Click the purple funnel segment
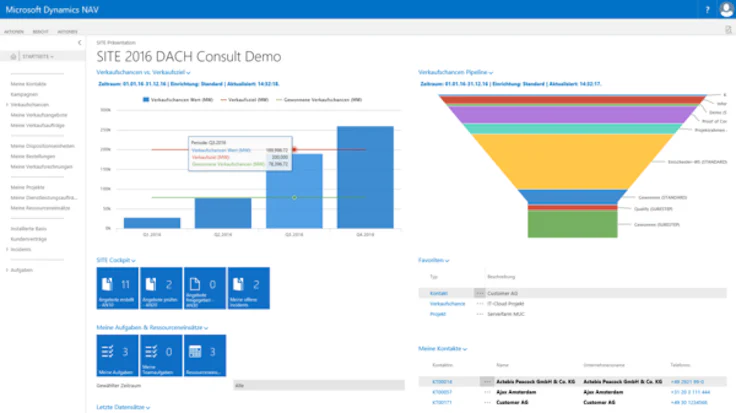736x413 pixels. pos(572,115)
